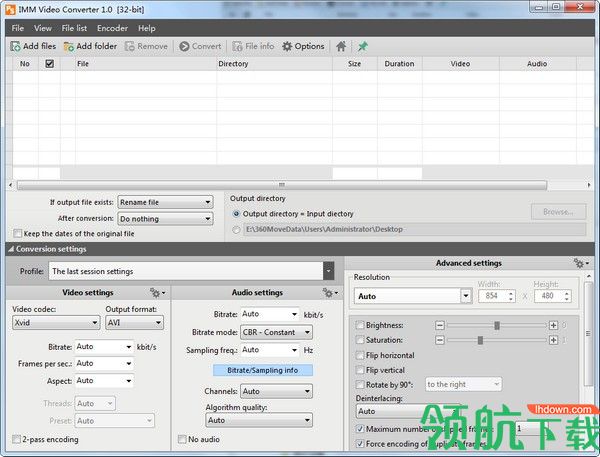The width and height of the screenshot is (600, 457).
Task: Sort by the Directory column header
Action: [x=274, y=64]
